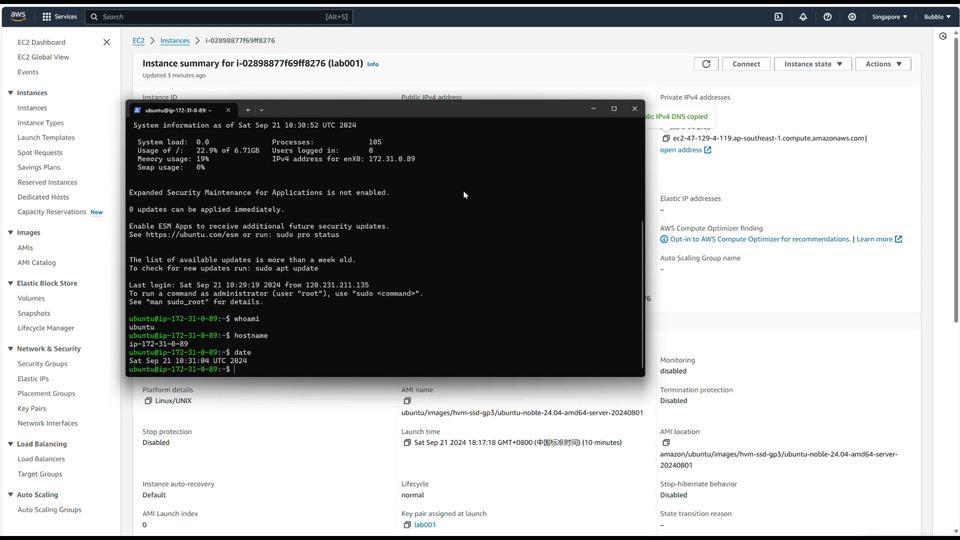Click the Learn more link
The image size is (960, 540).
(874, 239)
